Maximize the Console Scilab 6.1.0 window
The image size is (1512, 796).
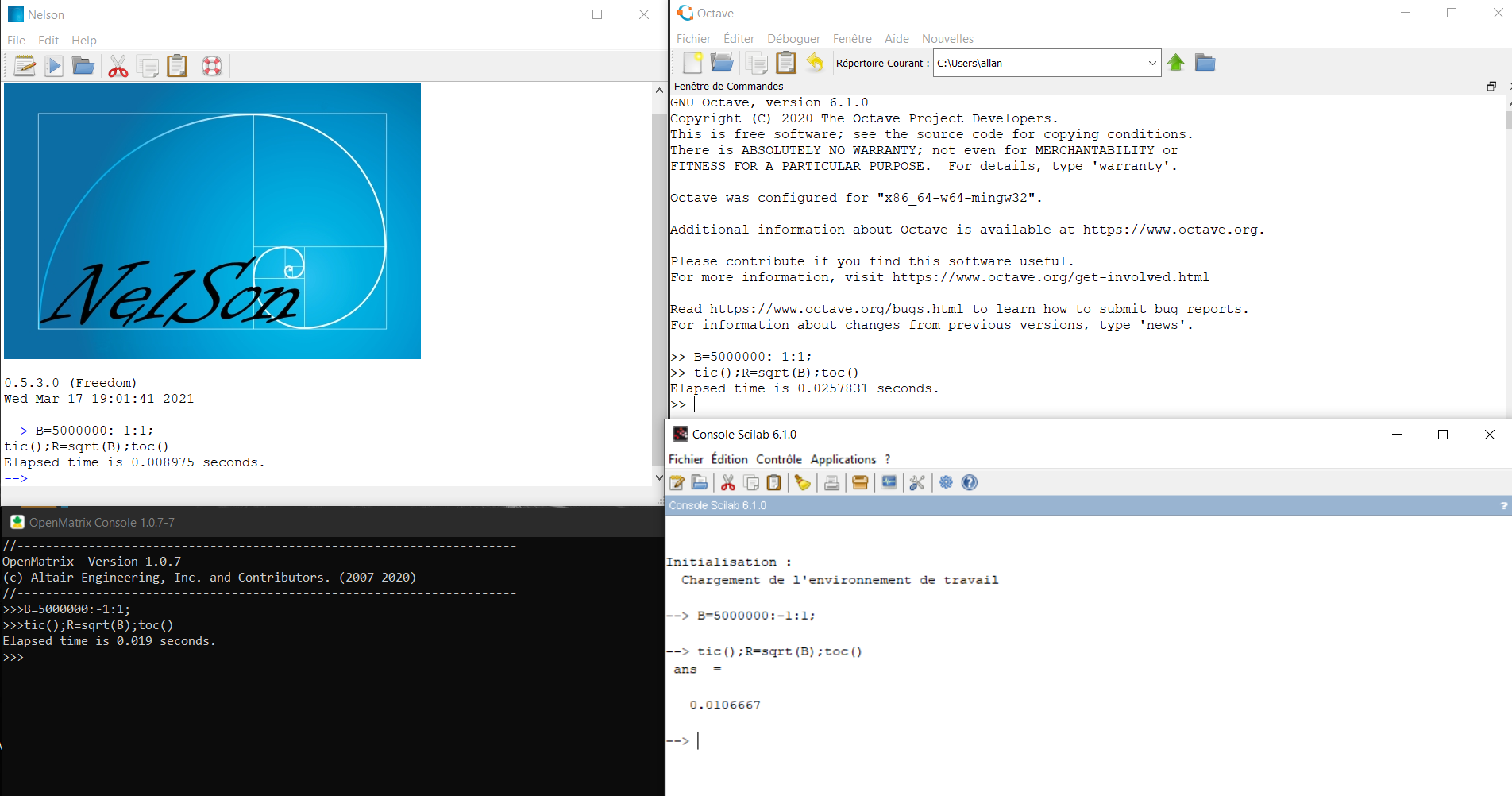click(1443, 434)
